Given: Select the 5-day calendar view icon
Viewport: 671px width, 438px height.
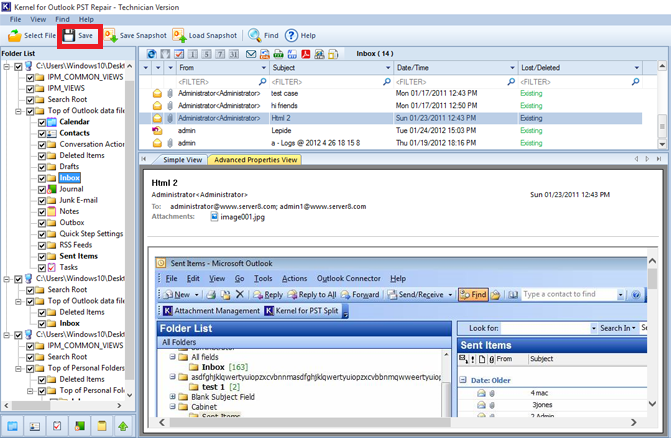Looking at the screenshot, I should coord(207,54).
